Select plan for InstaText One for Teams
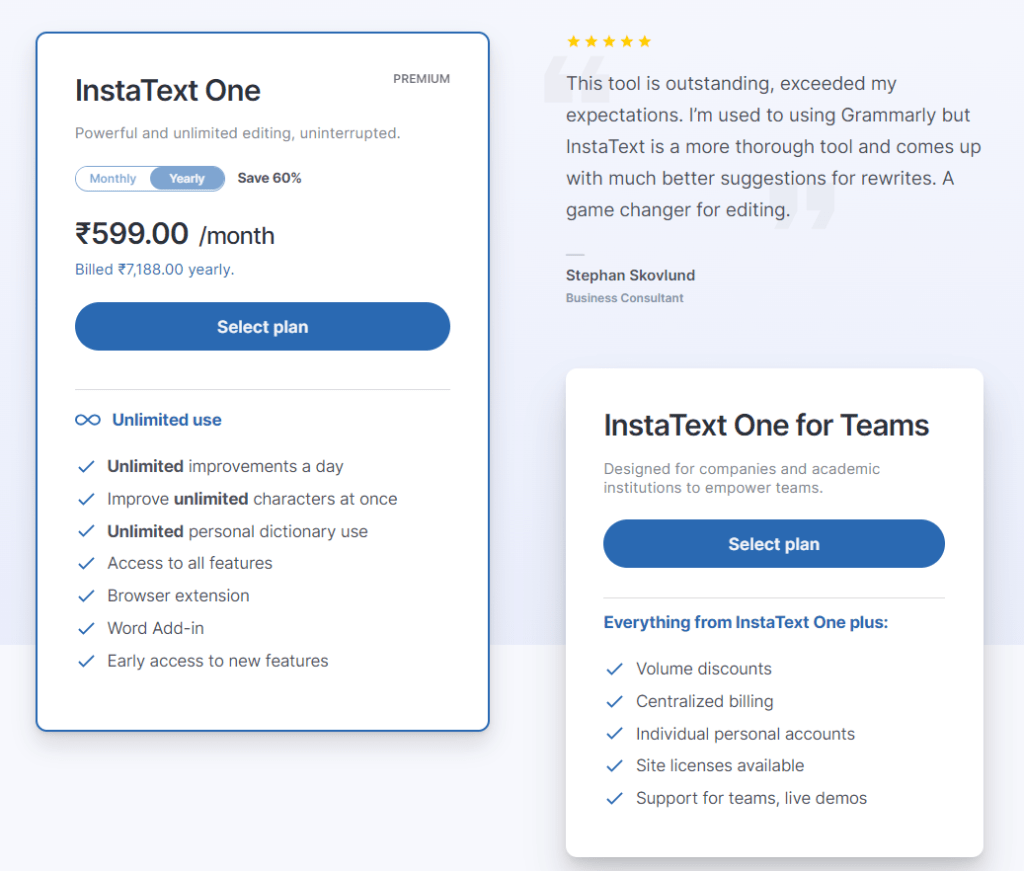The height and width of the screenshot is (871, 1024). coord(774,544)
